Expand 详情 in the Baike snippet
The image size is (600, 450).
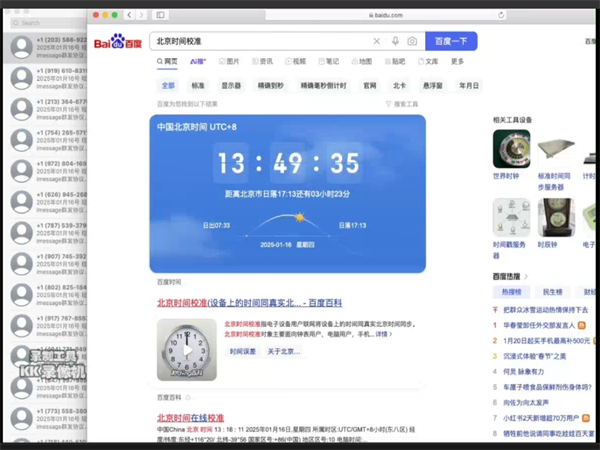(x=384, y=334)
